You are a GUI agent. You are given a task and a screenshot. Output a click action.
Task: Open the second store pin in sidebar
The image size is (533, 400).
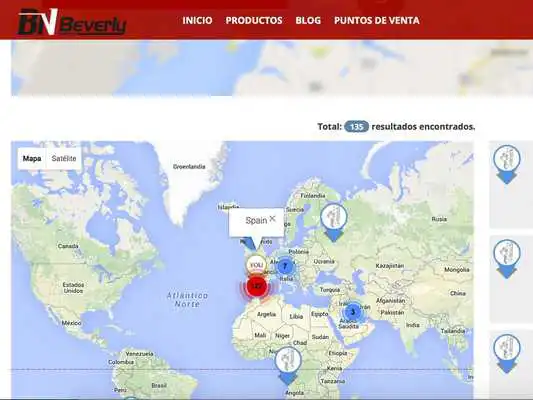[x=506, y=259]
